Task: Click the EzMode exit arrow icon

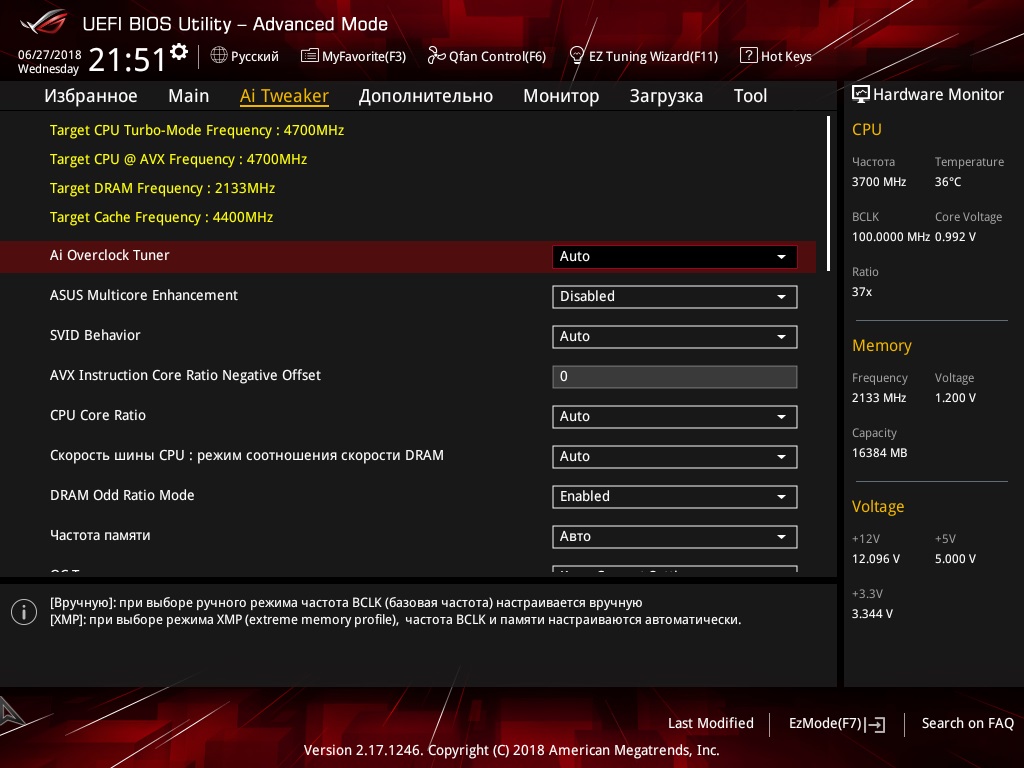Action: 876,724
